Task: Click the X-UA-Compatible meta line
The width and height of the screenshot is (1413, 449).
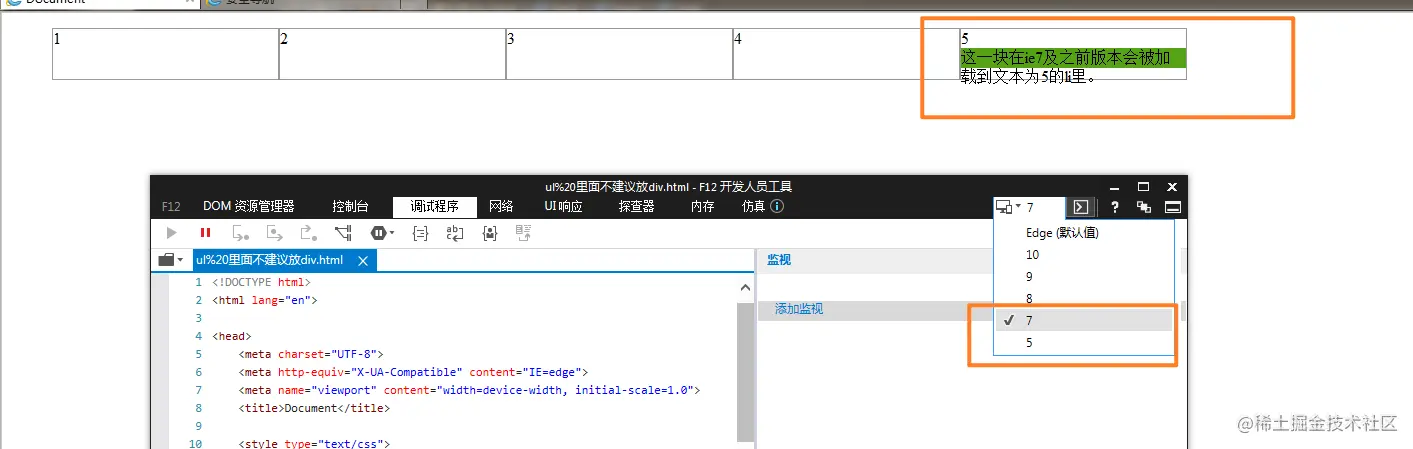Action: pos(413,372)
